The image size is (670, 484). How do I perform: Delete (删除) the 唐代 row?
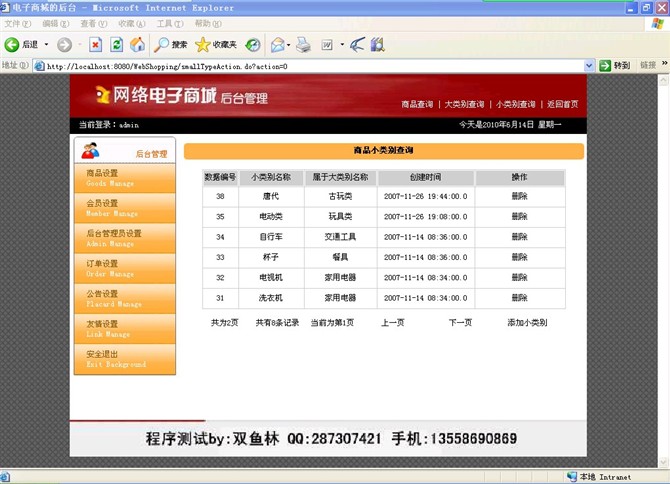point(519,196)
